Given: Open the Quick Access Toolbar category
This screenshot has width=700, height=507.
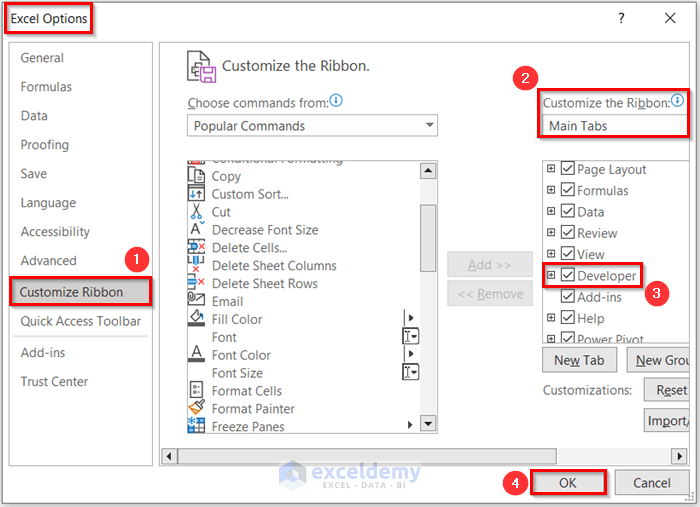Looking at the screenshot, I should [81, 321].
